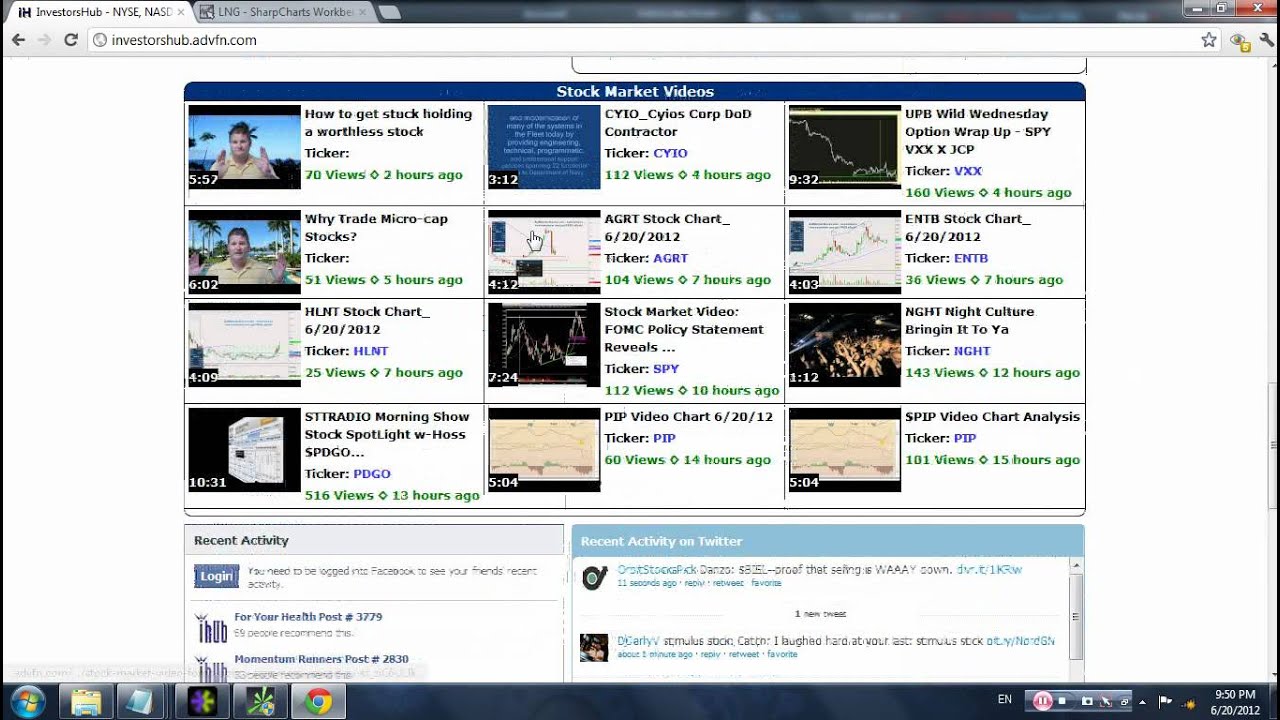Open the PDGO ticker link
1280x720 pixels.
pos(372,474)
